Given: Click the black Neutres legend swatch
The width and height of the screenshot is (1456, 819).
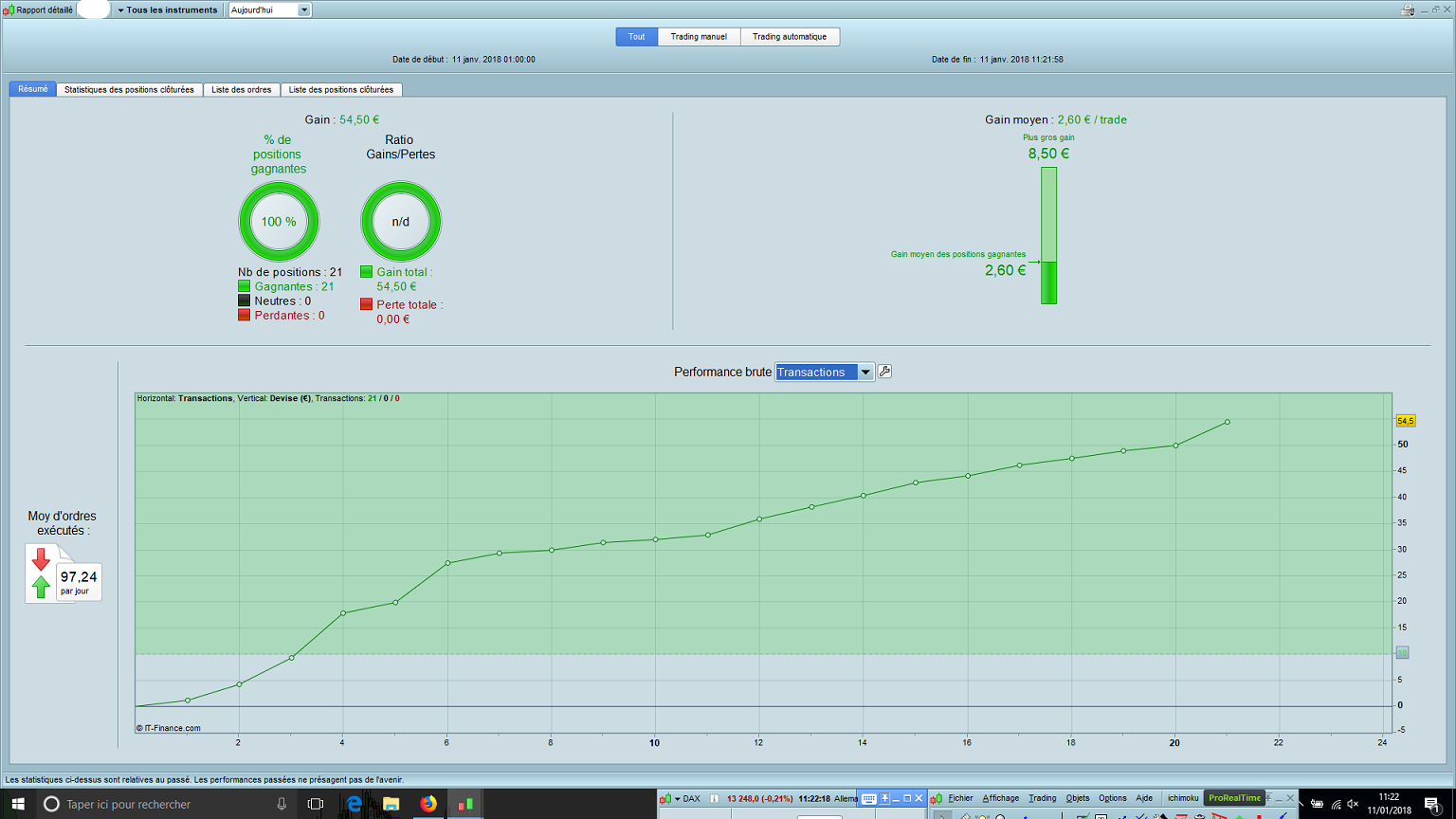Looking at the screenshot, I should pyautogui.click(x=245, y=300).
